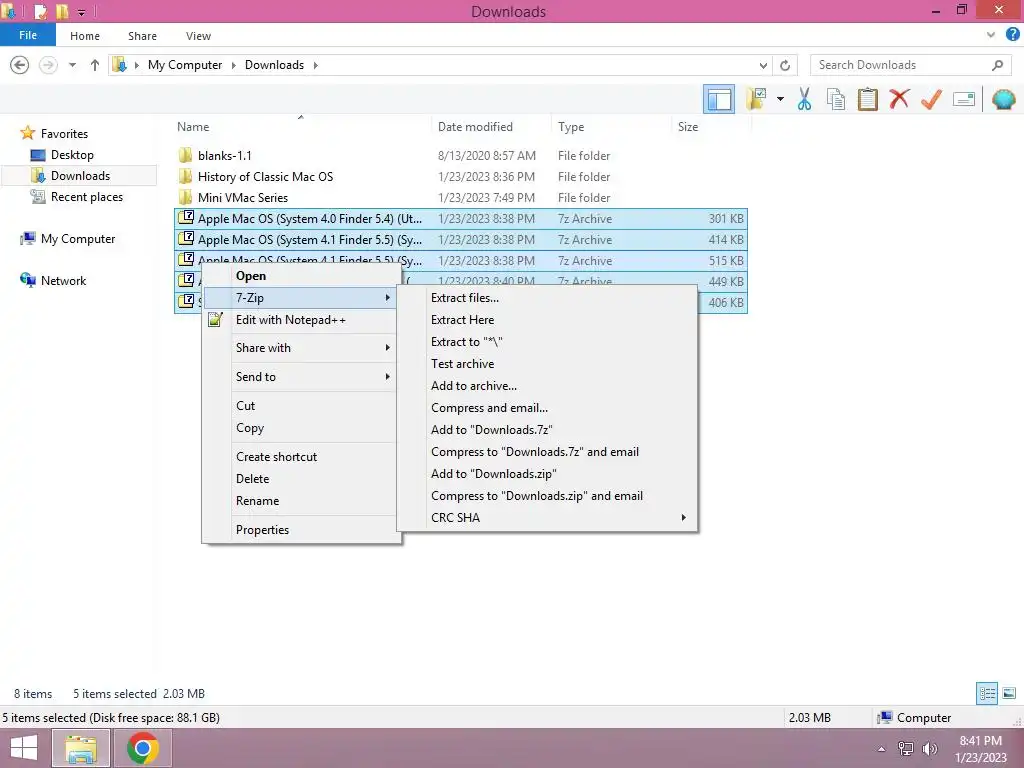Image resolution: width=1024 pixels, height=768 pixels.
Task: Click the 414 KB archive row
Action: [460, 240]
